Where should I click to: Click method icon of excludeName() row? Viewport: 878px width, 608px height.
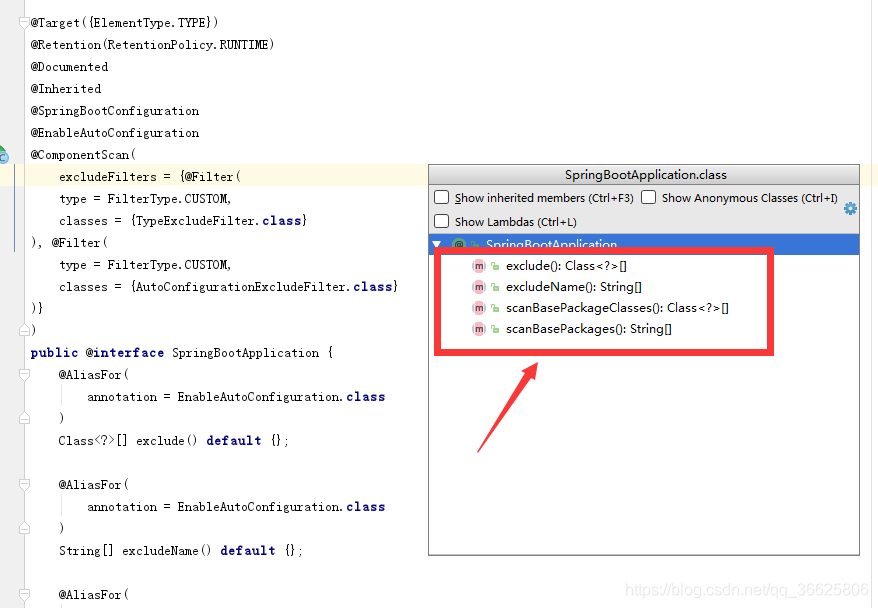(479, 287)
